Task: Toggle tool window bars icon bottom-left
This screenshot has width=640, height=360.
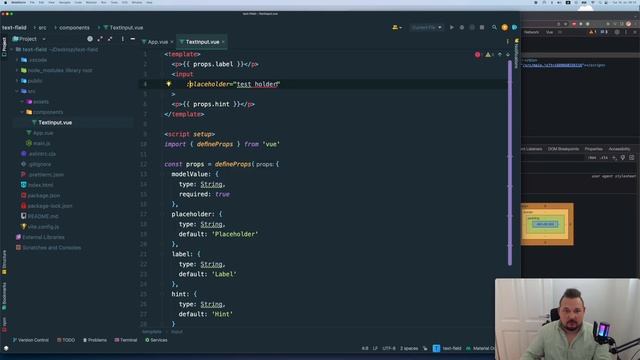Action: [6, 348]
